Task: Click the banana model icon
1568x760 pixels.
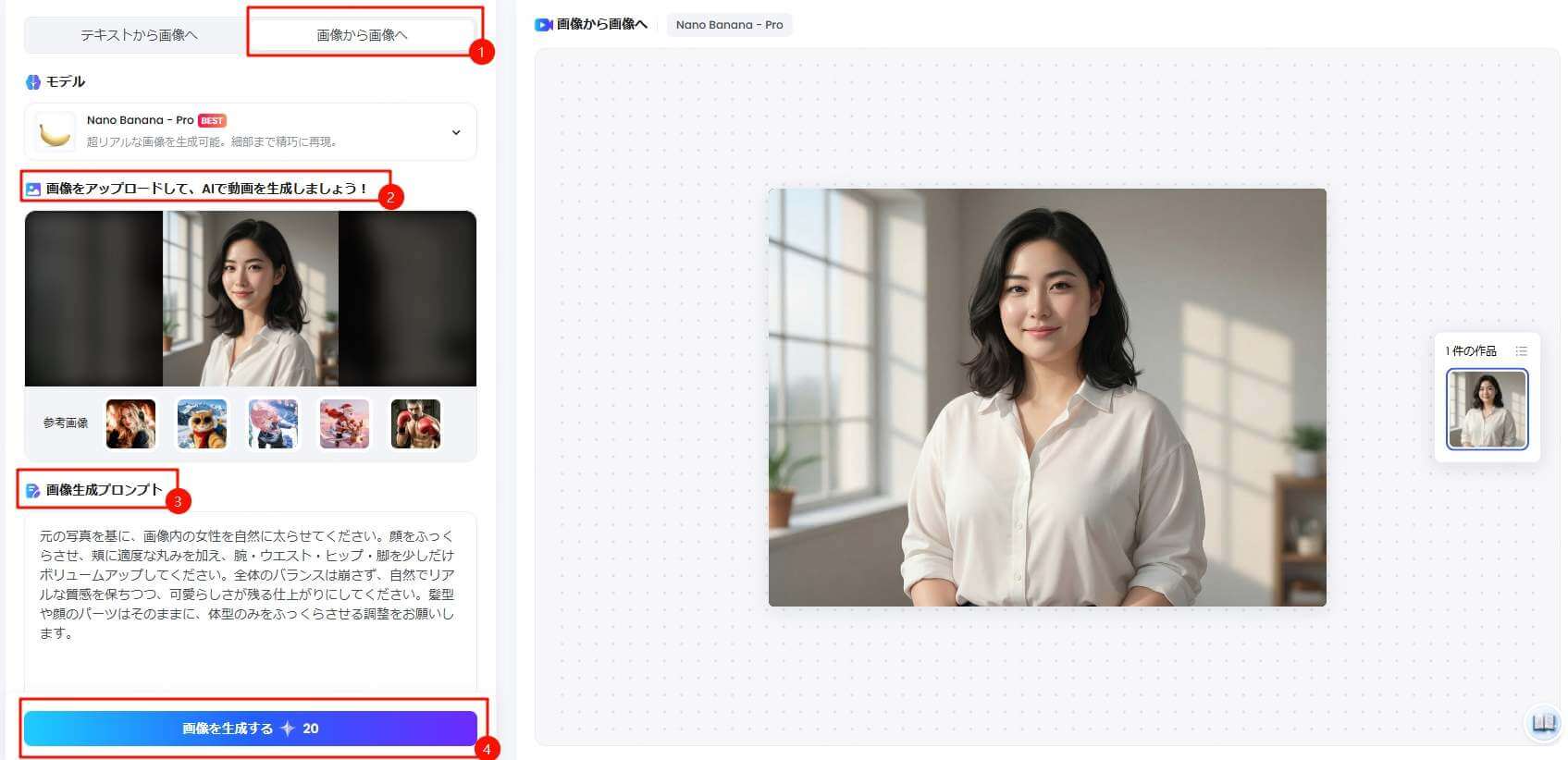Action: 55,132
